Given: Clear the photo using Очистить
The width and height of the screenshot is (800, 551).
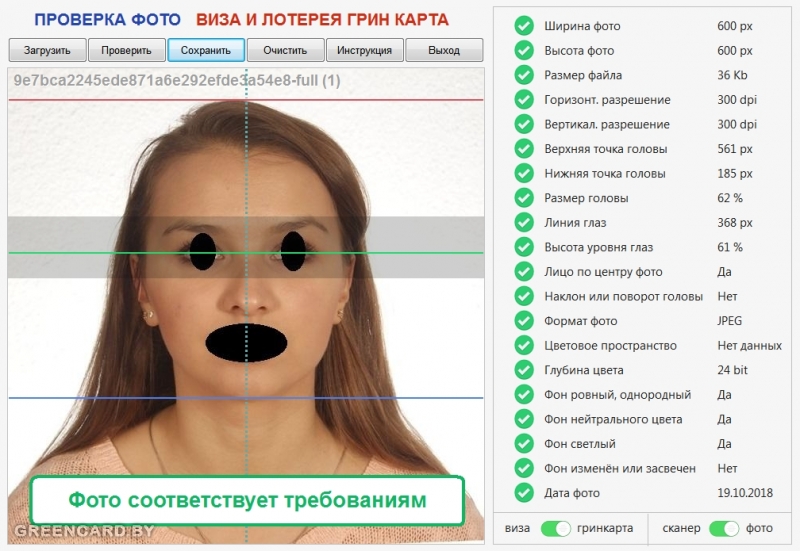Looking at the screenshot, I should pyautogui.click(x=285, y=50).
